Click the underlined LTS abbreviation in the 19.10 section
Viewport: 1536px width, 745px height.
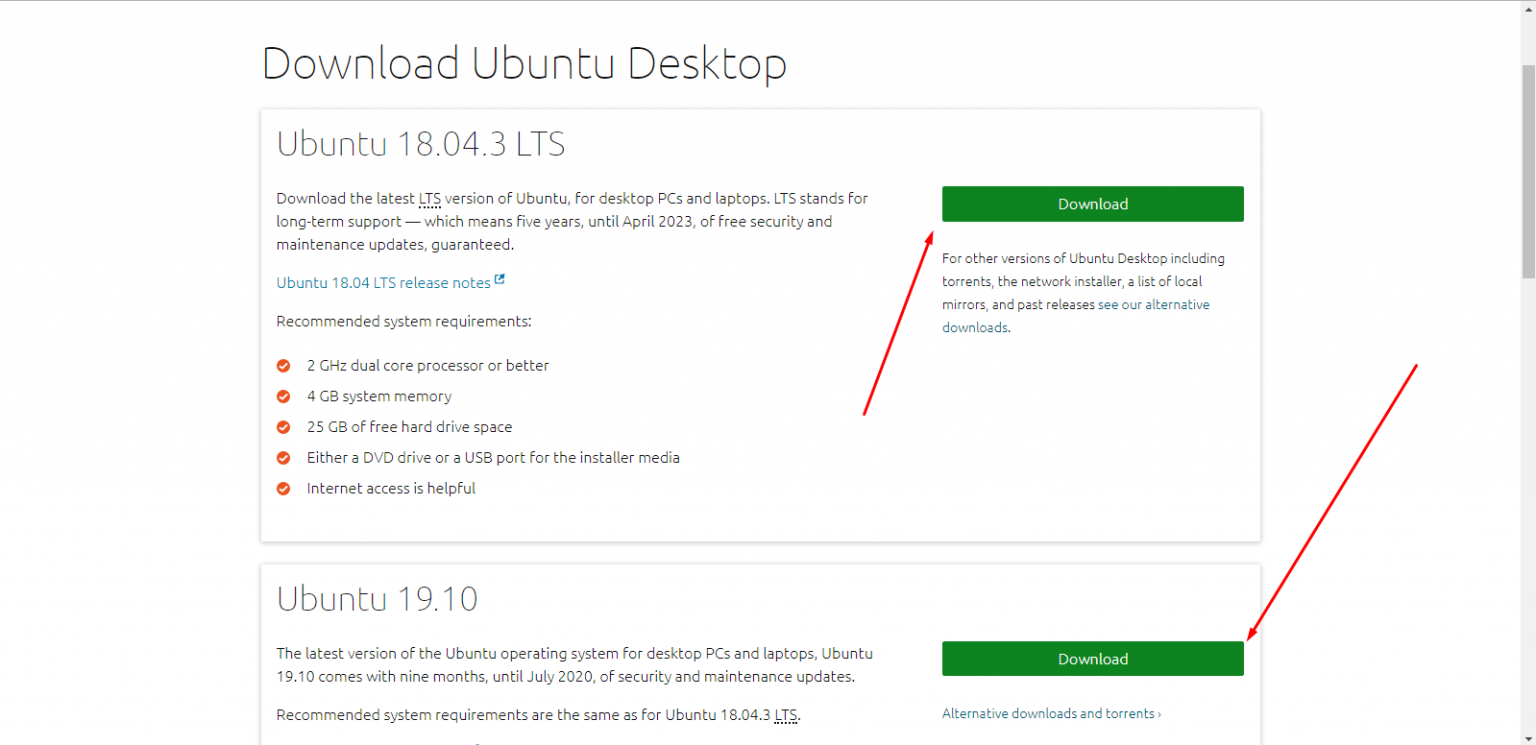785,714
